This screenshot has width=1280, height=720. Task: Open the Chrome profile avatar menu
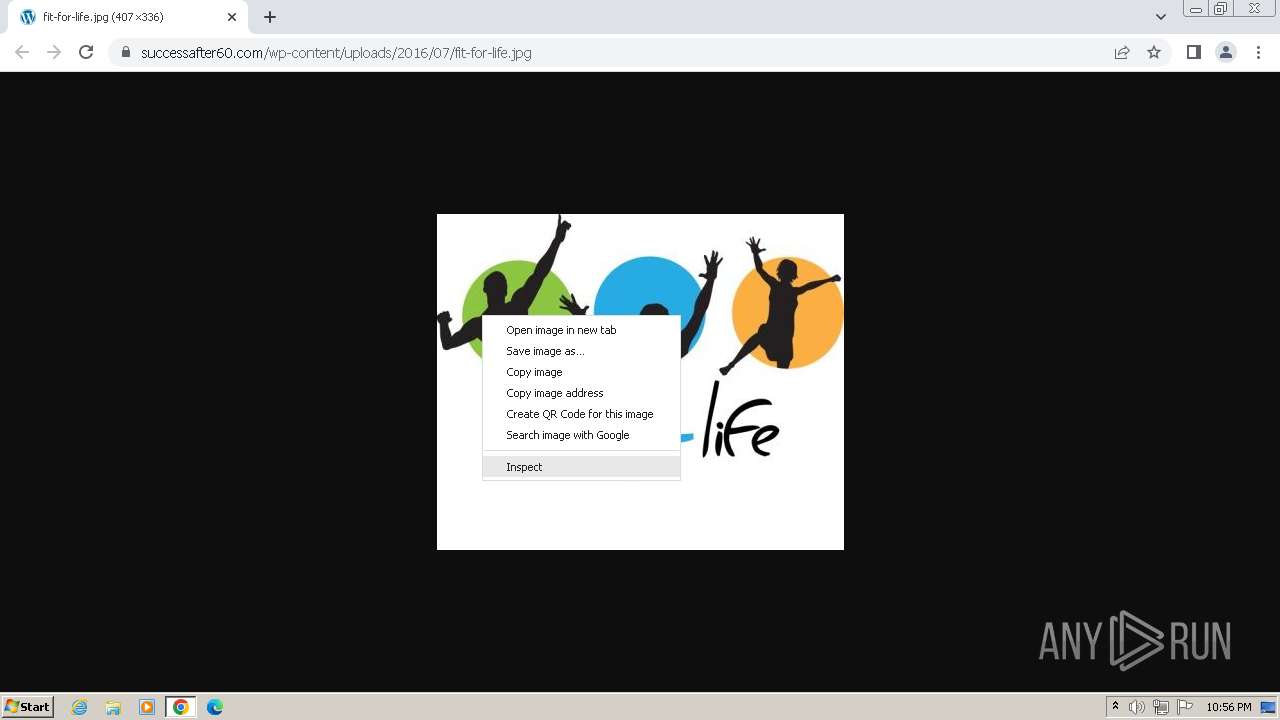coord(1226,52)
